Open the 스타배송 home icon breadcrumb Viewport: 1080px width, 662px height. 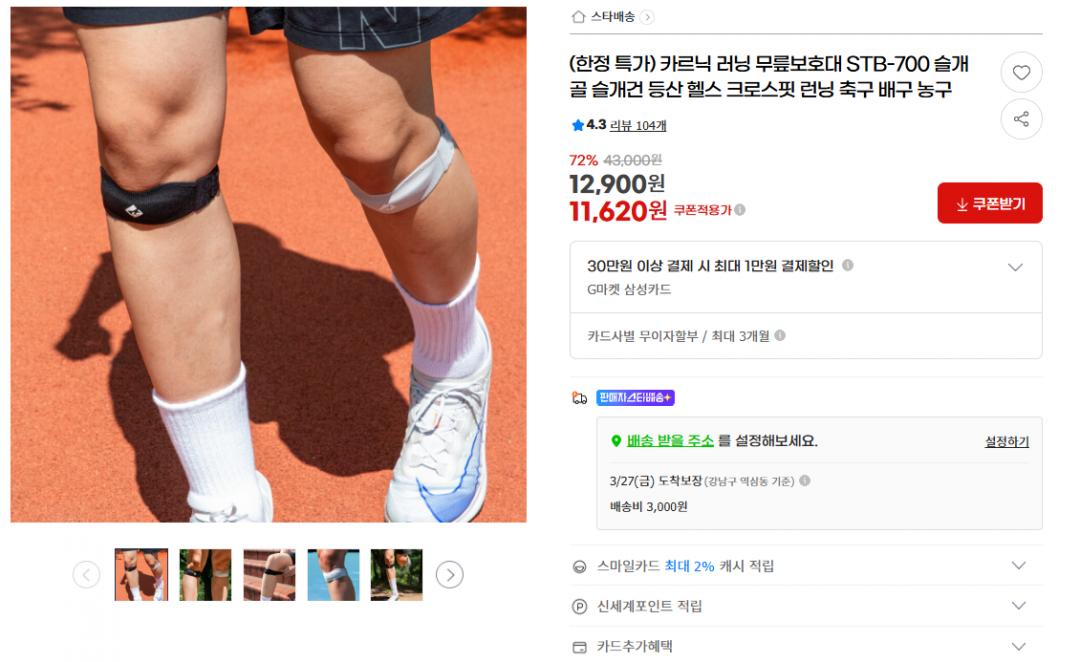pos(579,17)
